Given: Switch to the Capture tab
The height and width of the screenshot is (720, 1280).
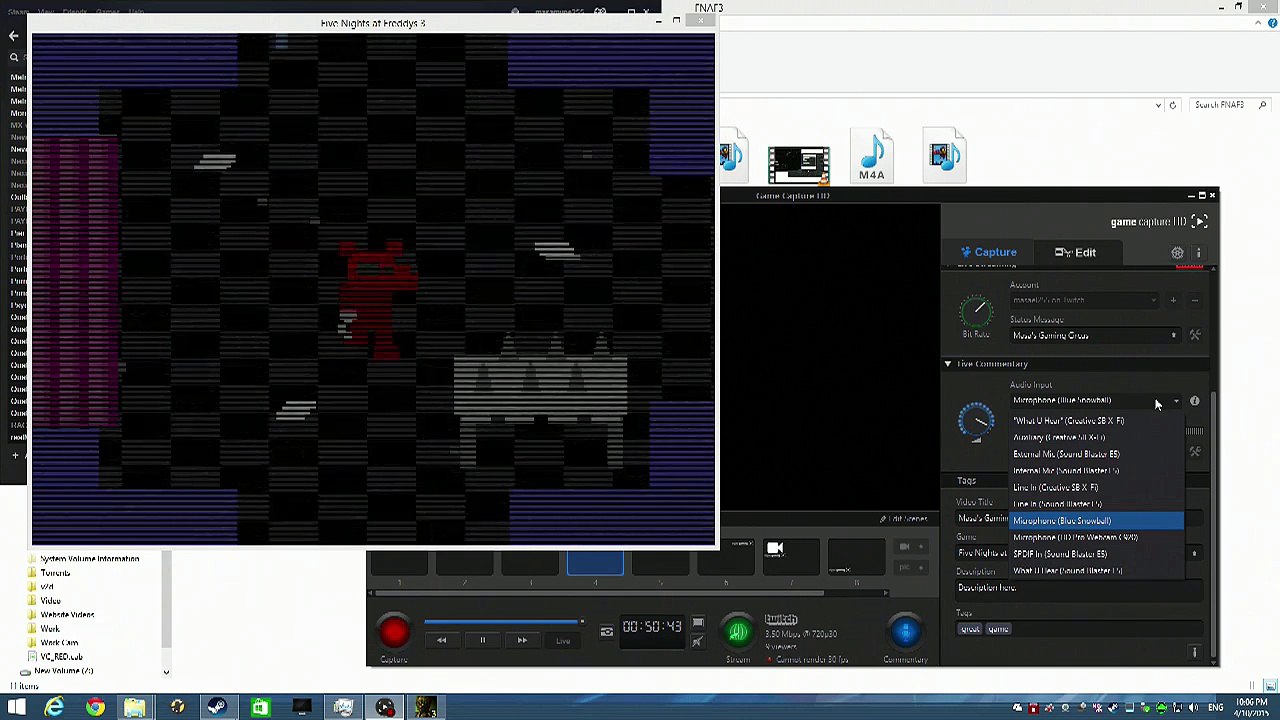Looking at the screenshot, I should (989, 252).
